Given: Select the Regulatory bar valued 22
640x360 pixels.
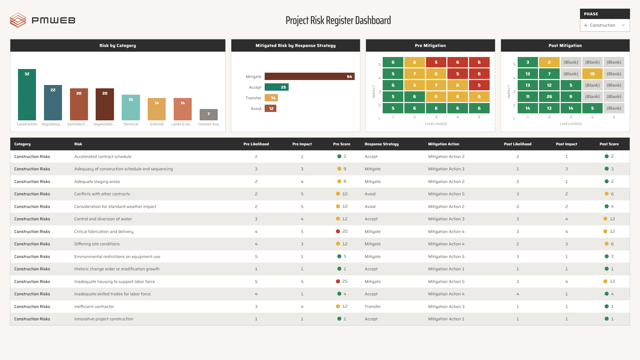Looking at the screenshot, I should point(53,102).
